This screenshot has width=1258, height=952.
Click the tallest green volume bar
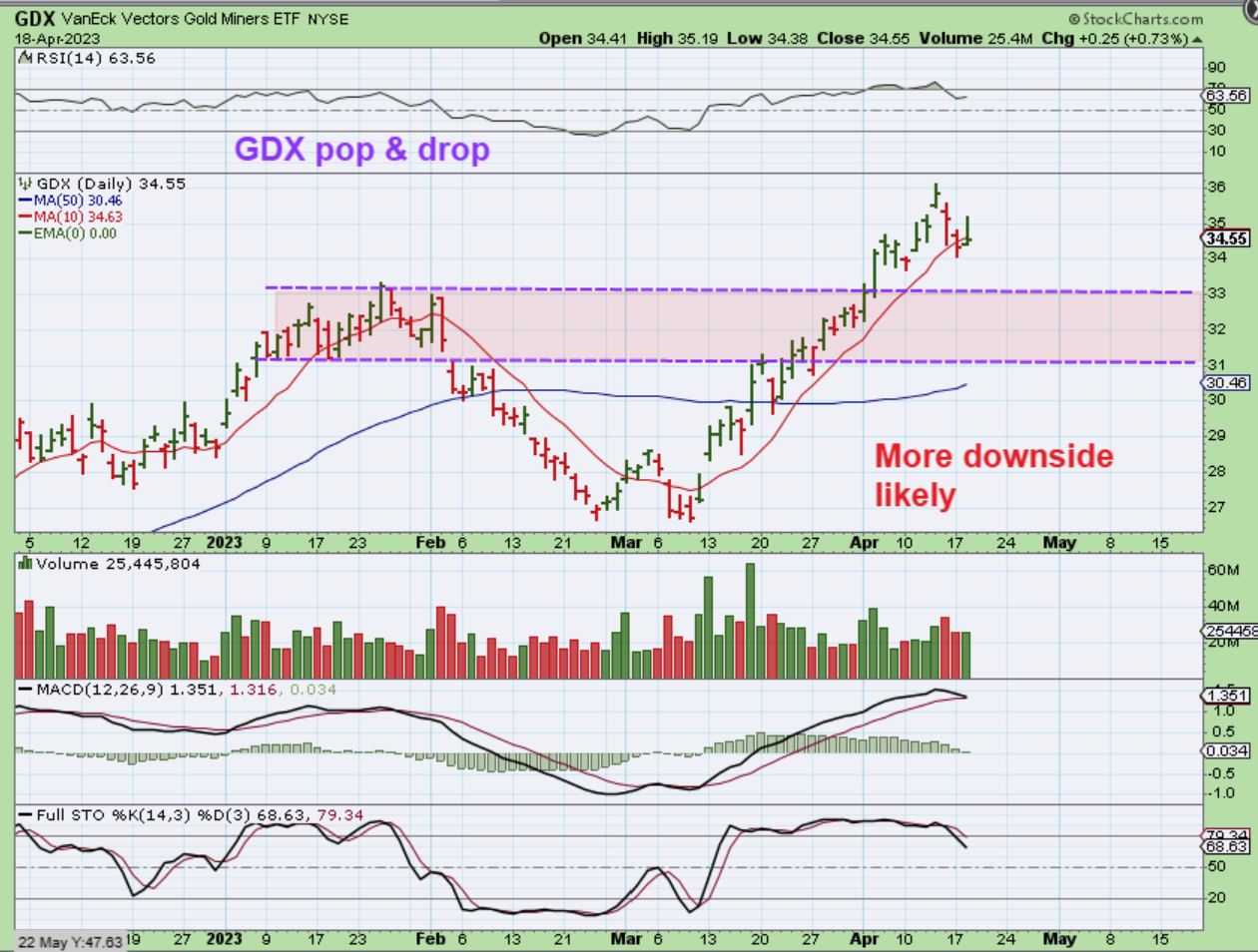[x=750, y=621]
